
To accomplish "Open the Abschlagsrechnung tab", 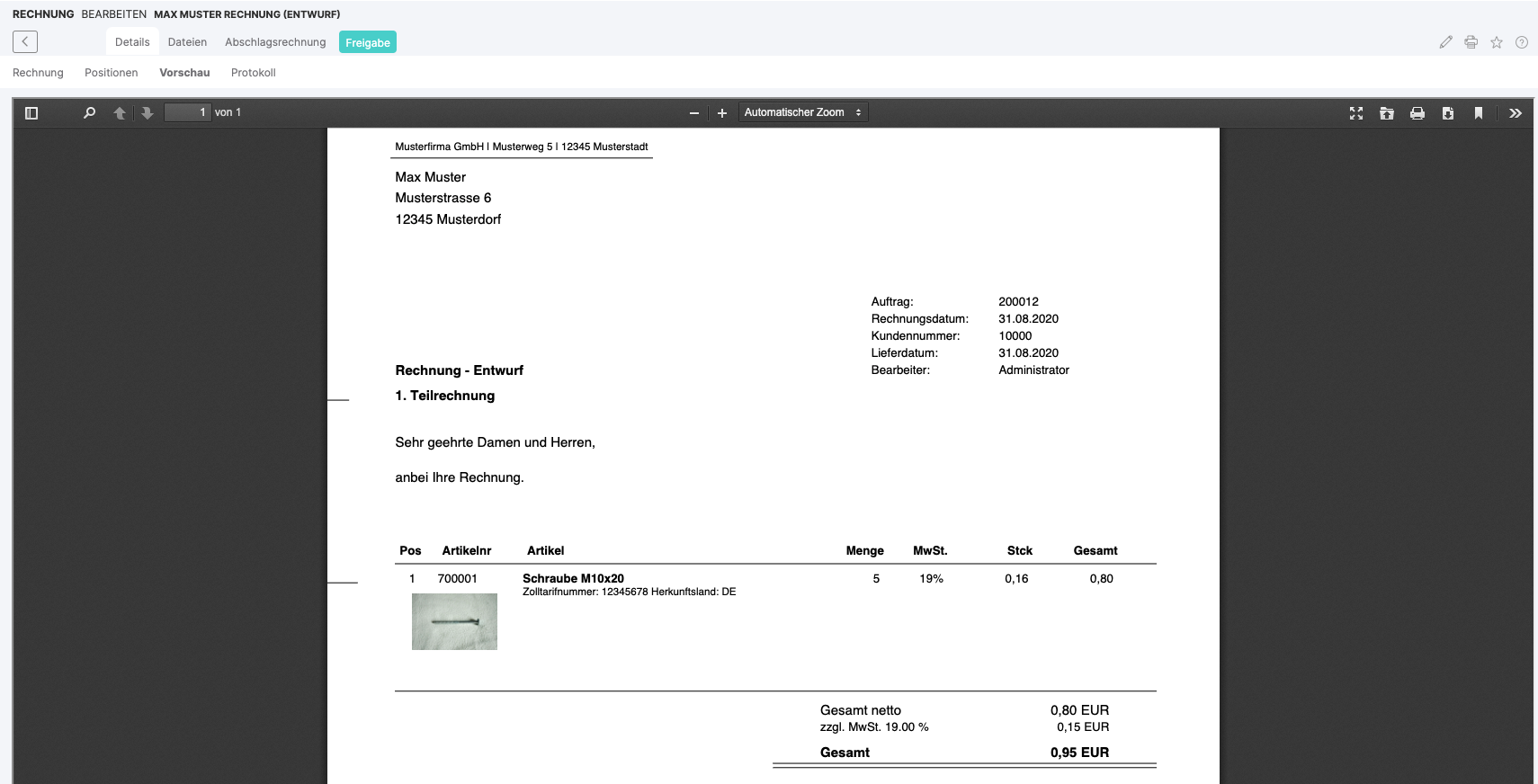I will click(275, 42).
